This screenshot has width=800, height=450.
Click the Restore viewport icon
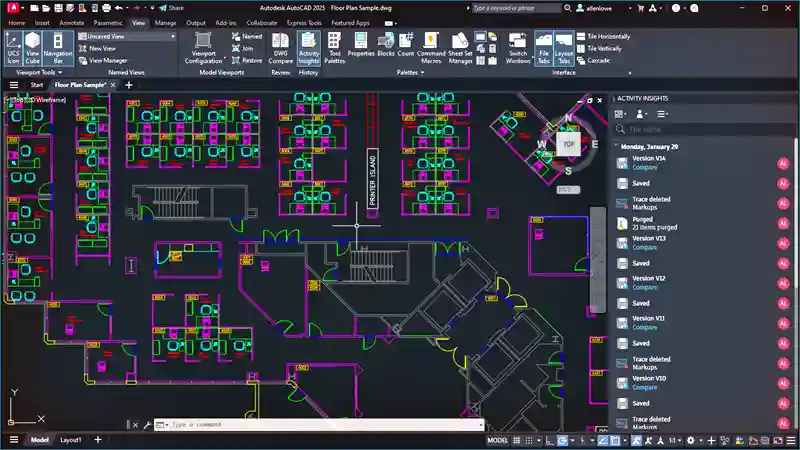tap(247, 60)
